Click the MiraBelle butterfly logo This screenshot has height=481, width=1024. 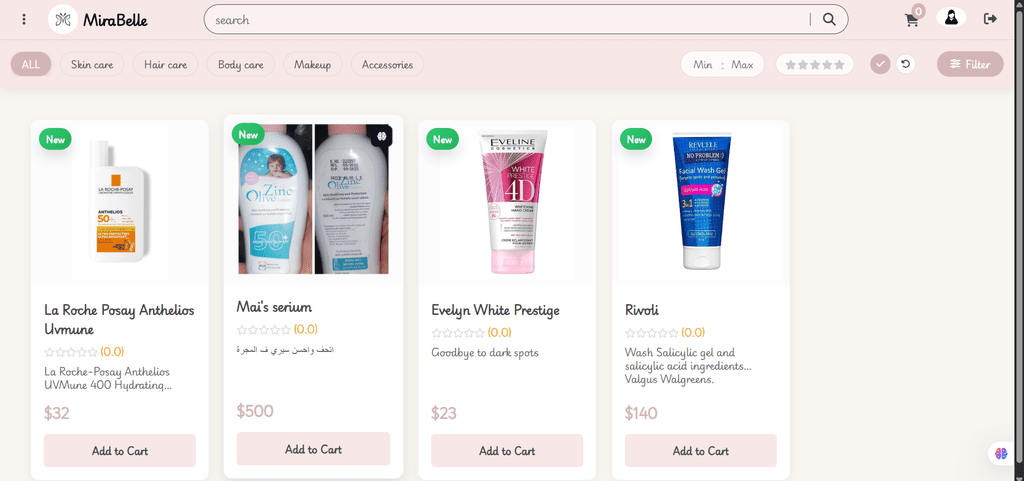tap(63, 20)
